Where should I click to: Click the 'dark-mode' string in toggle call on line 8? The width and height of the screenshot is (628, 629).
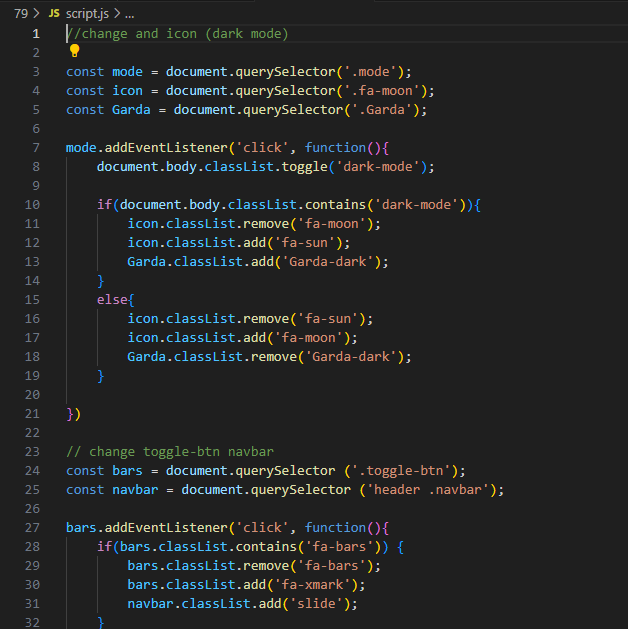[x=377, y=166]
